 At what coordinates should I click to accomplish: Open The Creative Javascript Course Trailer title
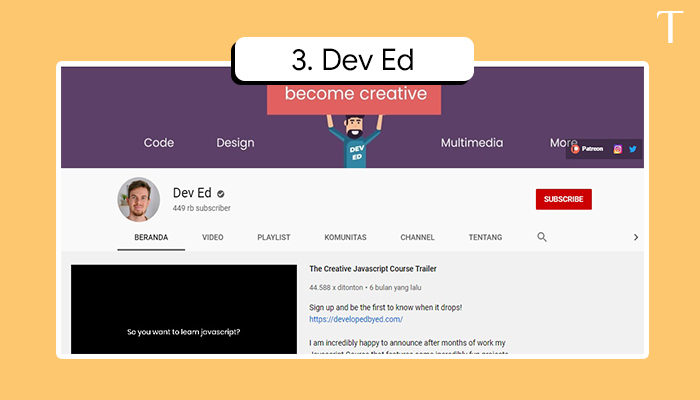coord(373,269)
